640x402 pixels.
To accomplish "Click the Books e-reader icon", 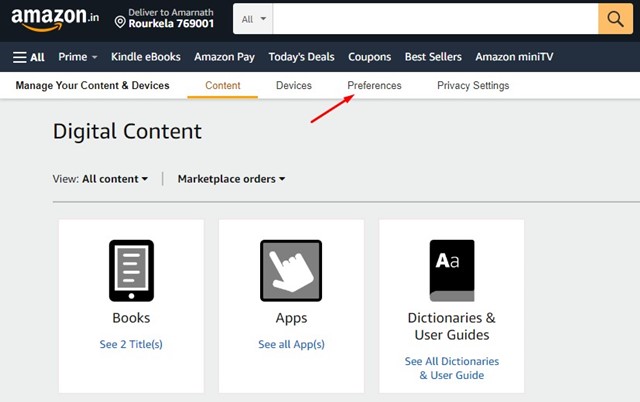I will (x=131, y=270).
